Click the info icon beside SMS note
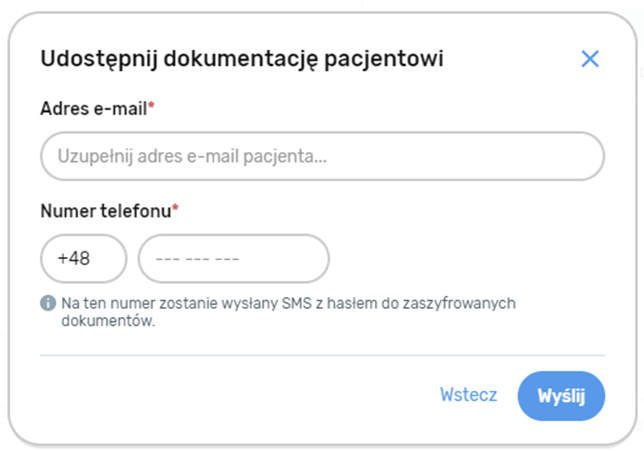Image resolution: width=644 pixels, height=451 pixels. tap(48, 303)
